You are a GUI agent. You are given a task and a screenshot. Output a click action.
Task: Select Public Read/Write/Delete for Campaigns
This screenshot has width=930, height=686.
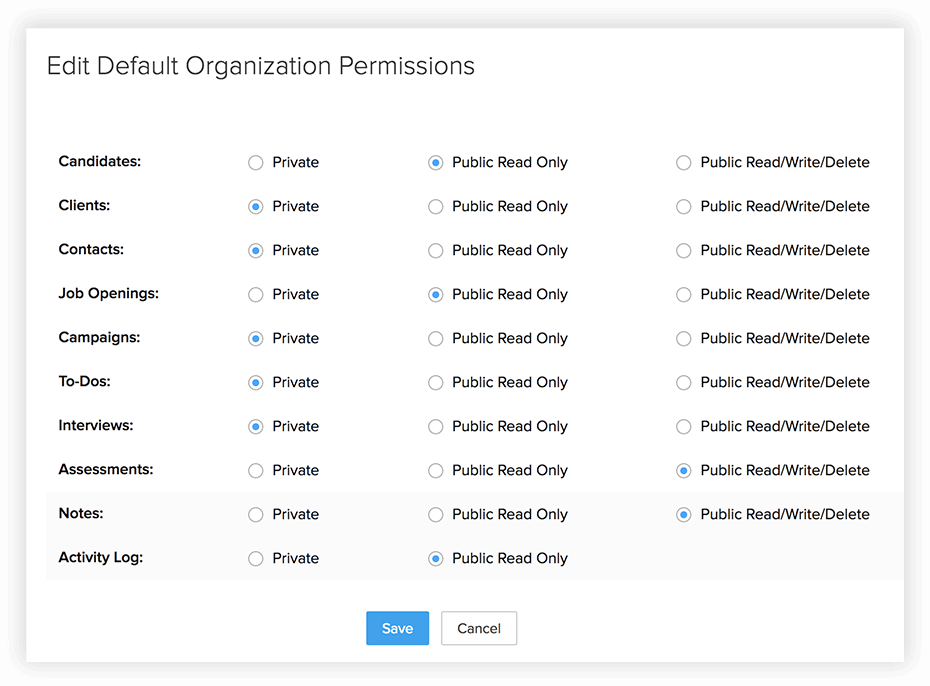point(684,339)
